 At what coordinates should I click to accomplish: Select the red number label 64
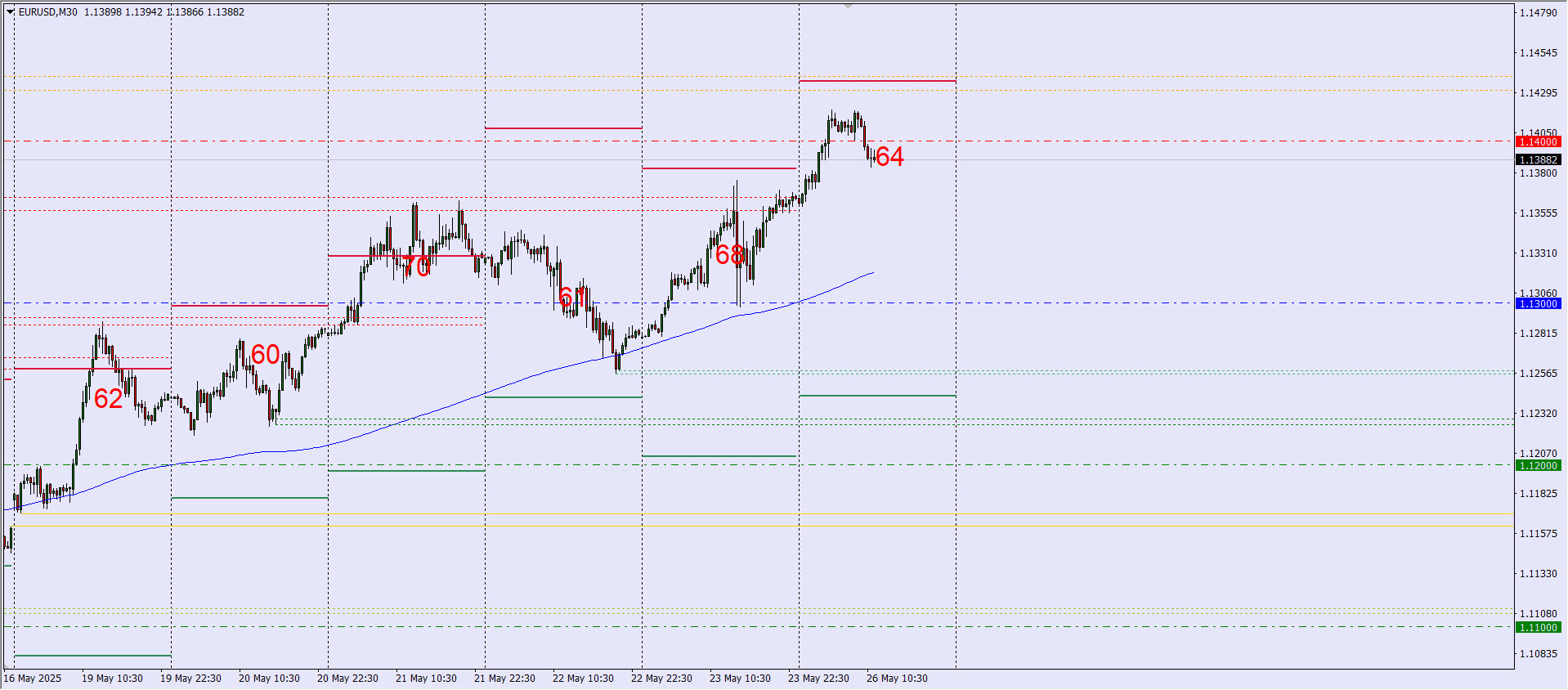pyautogui.click(x=889, y=157)
